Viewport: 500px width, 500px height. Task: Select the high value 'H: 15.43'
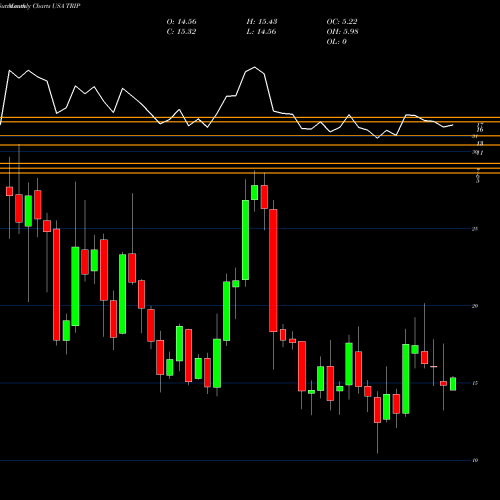[x=262, y=22]
